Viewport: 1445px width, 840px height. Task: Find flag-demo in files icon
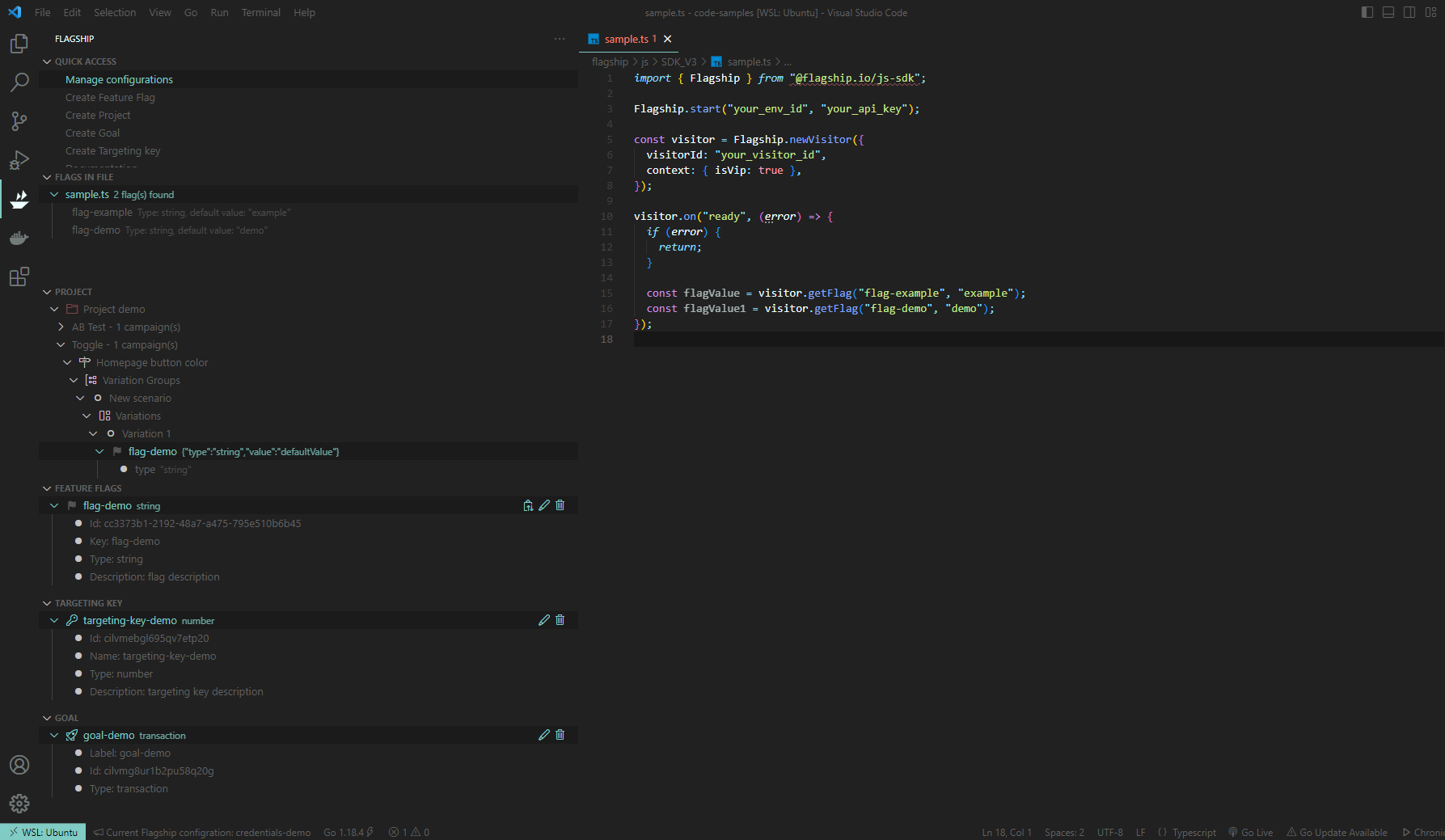[528, 505]
